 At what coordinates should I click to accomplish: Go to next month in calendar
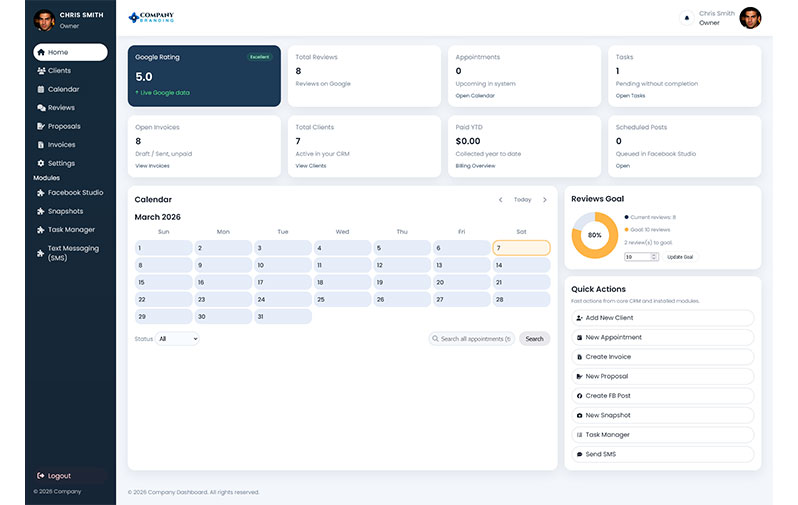click(x=544, y=200)
